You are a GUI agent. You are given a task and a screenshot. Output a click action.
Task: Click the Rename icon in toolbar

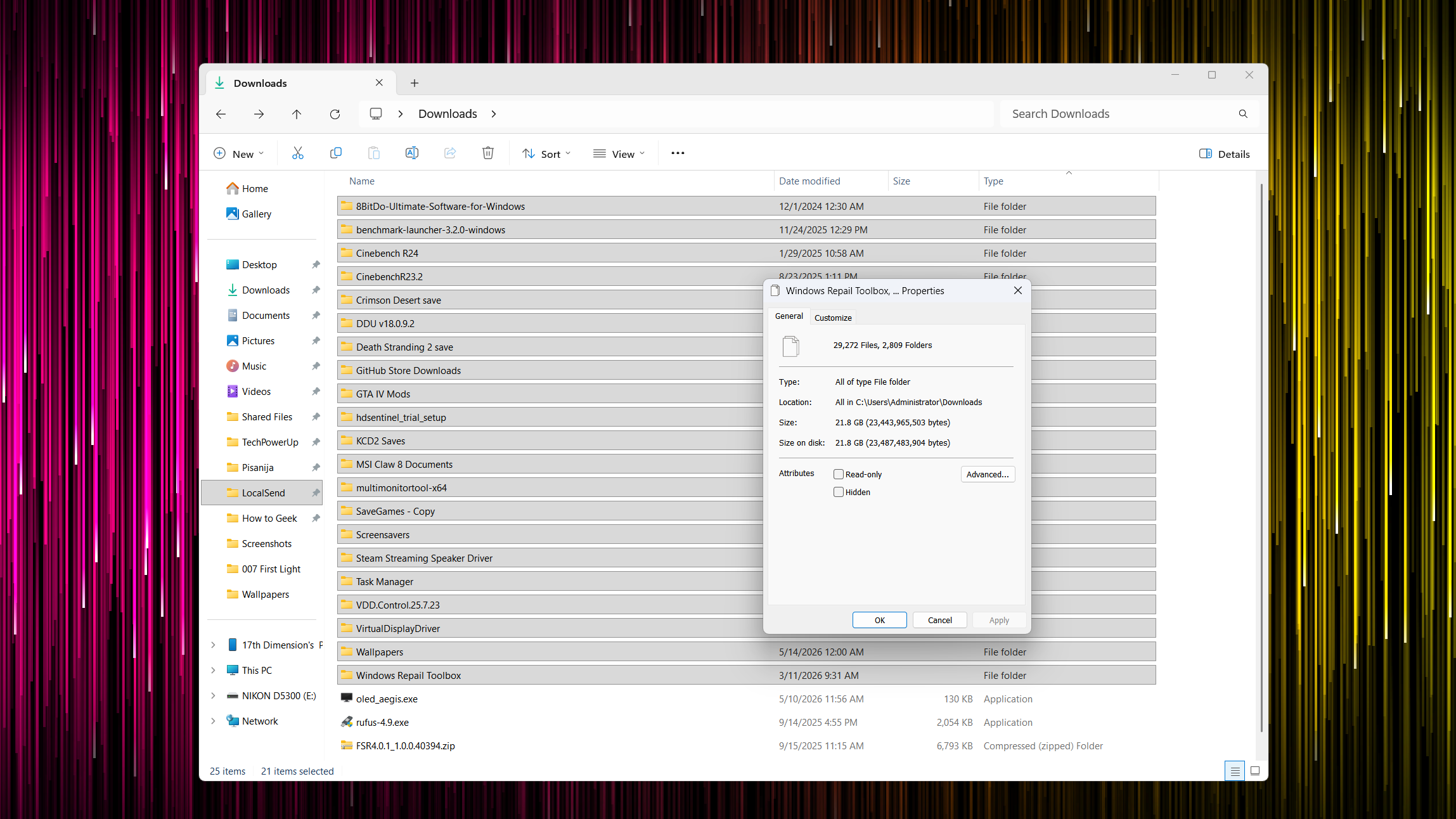pos(412,153)
